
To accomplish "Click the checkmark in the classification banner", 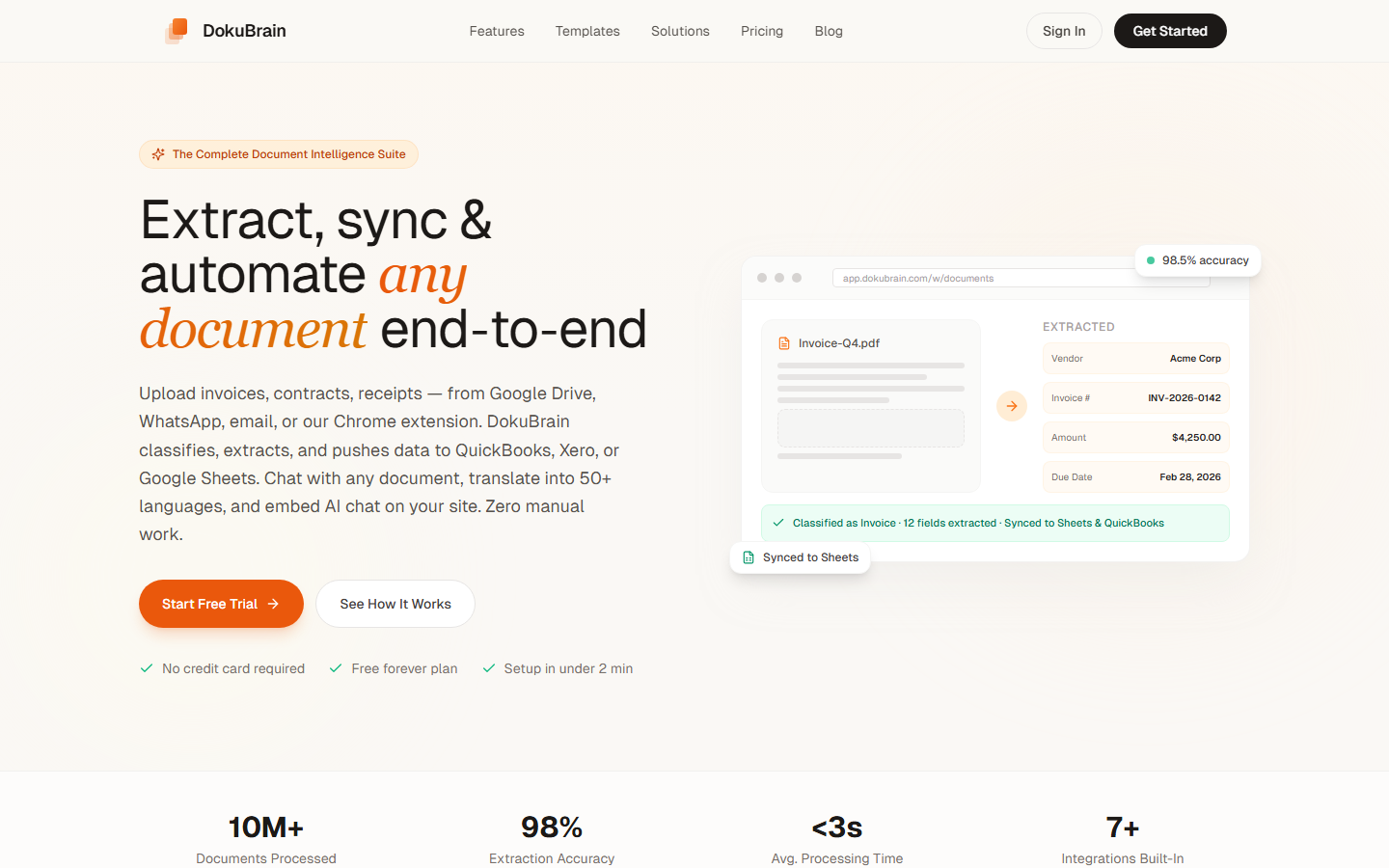I will 777,522.
